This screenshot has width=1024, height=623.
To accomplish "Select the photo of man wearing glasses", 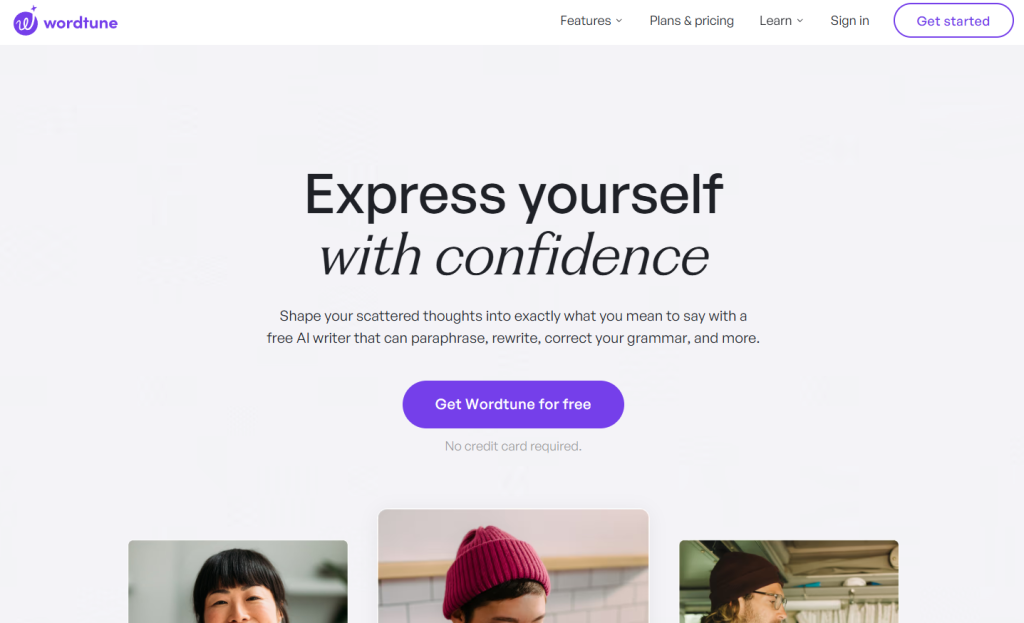I will [789, 581].
